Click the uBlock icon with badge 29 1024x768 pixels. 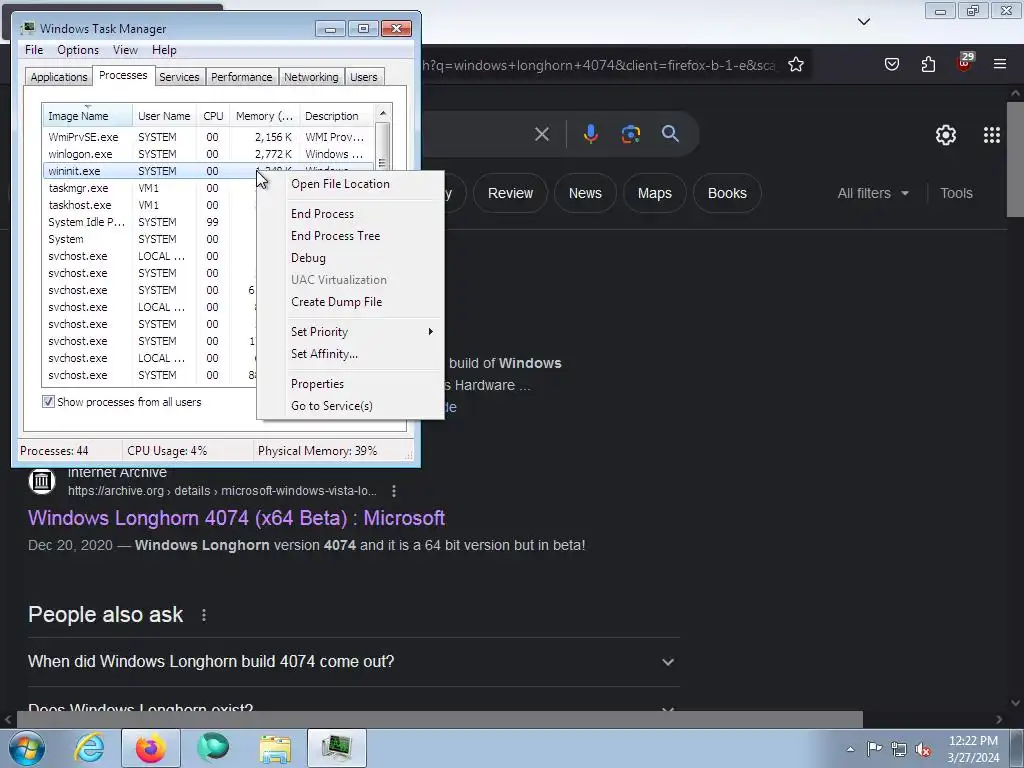[965, 62]
